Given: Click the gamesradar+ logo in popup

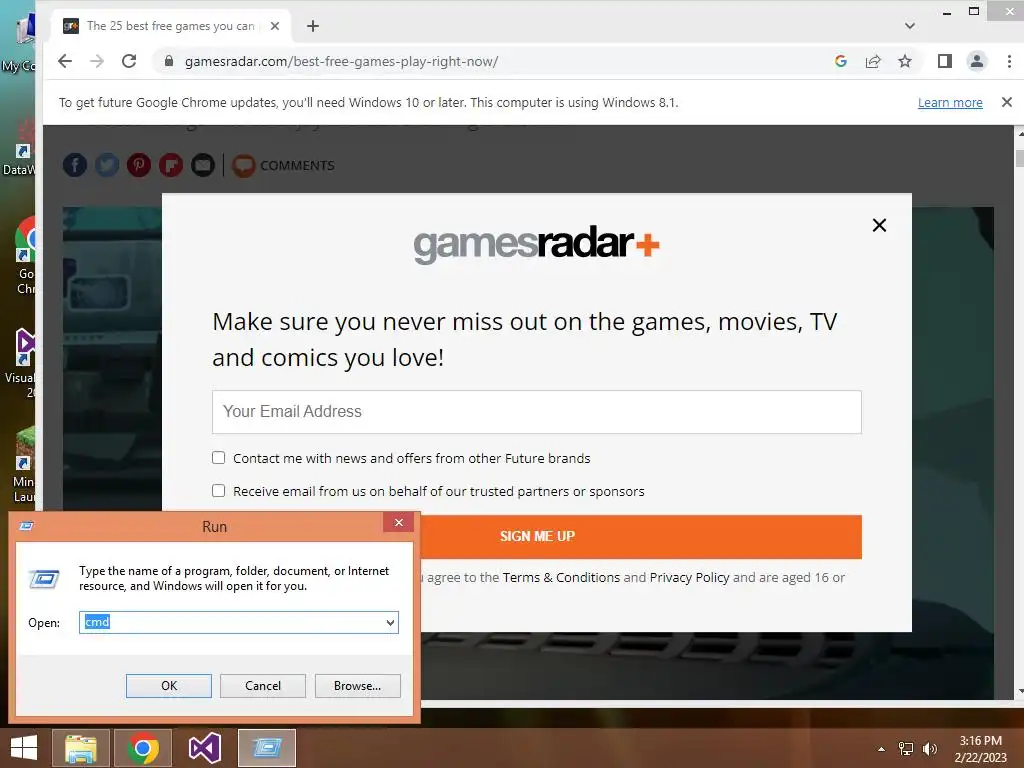Looking at the screenshot, I should 537,245.
